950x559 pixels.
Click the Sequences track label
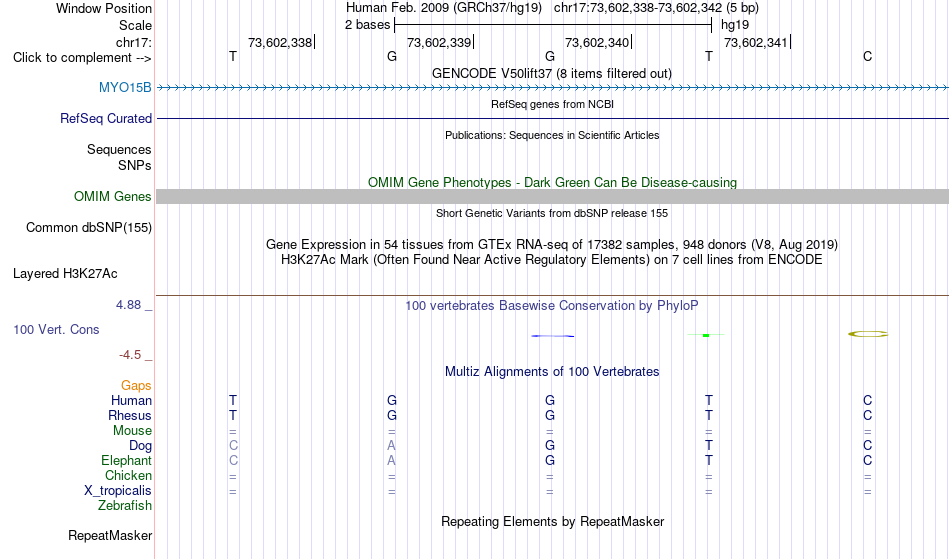pos(119,150)
